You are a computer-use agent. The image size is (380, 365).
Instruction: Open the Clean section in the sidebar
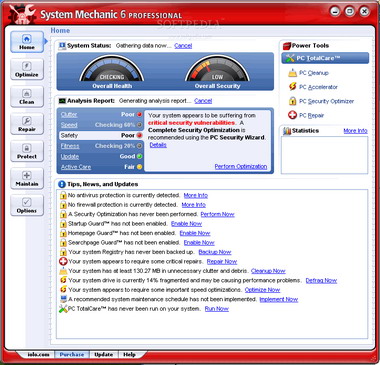coord(27,97)
